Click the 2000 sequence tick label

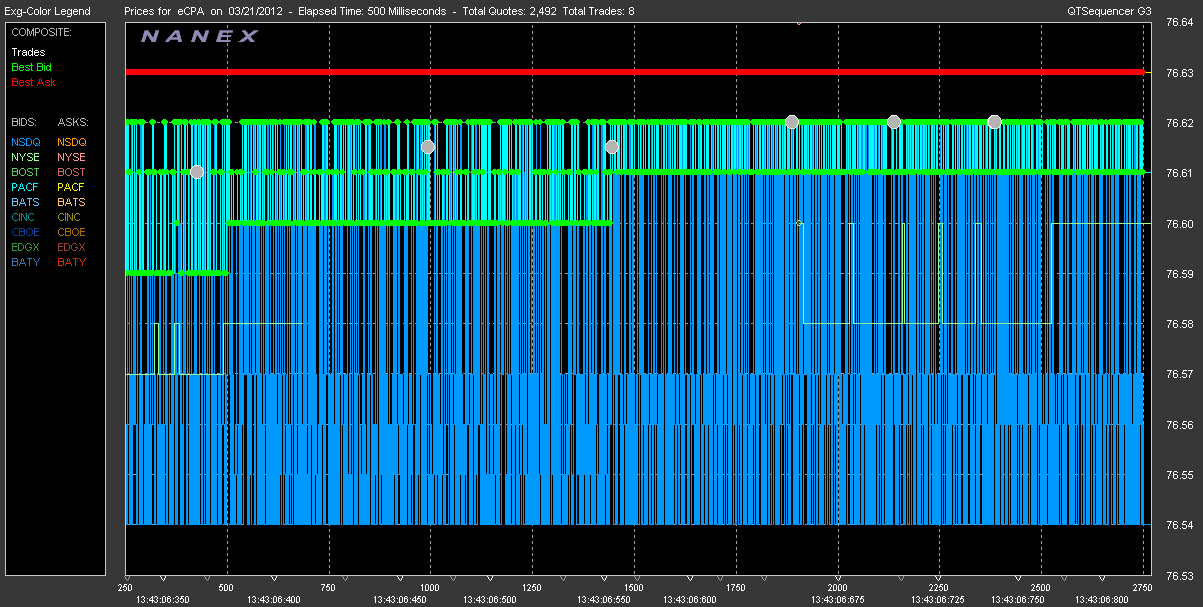tap(838, 587)
